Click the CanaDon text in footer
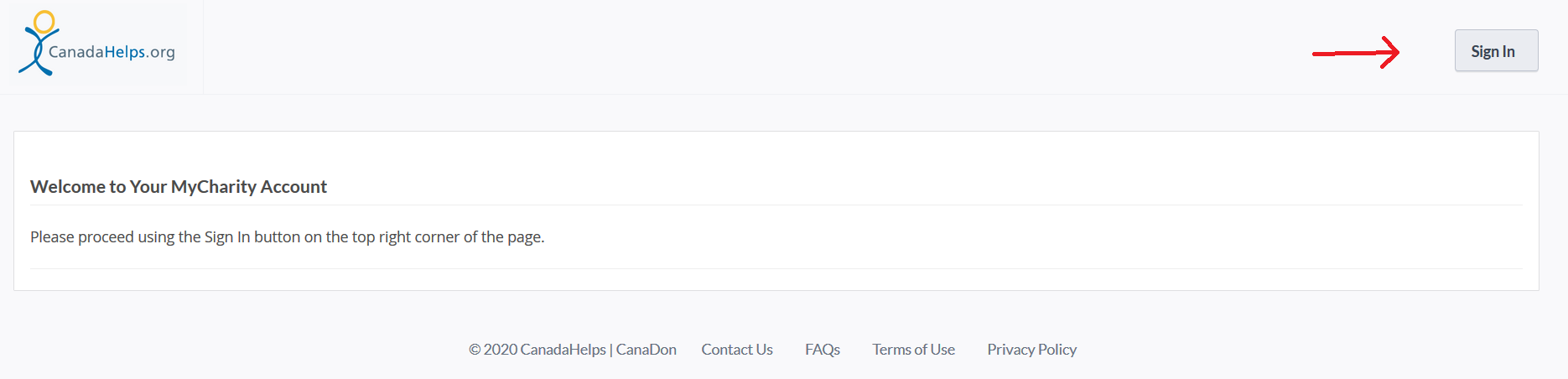Image resolution: width=1568 pixels, height=379 pixels. pos(646,350)
